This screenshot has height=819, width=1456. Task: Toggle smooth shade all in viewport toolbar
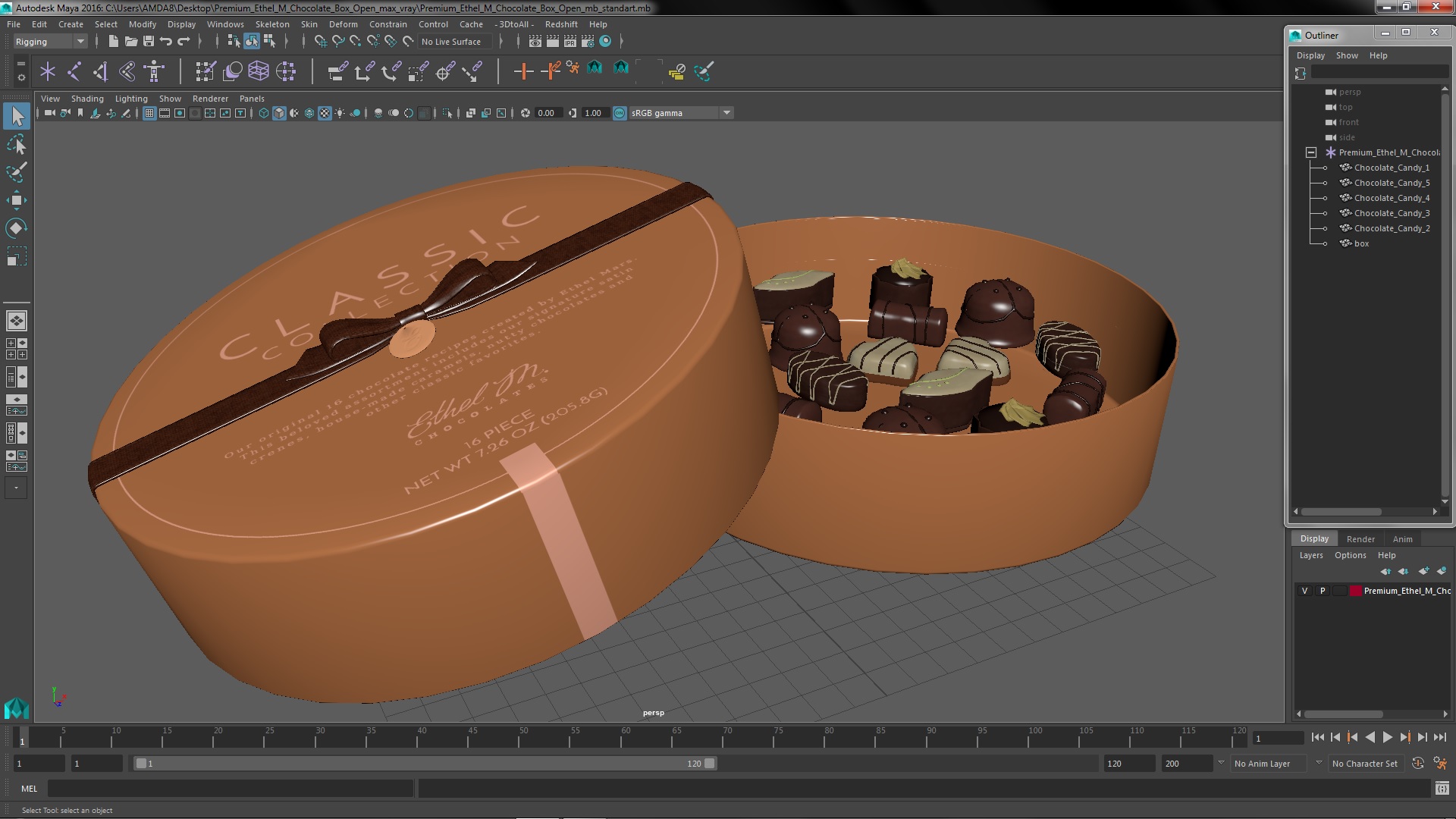coord(279,113)
